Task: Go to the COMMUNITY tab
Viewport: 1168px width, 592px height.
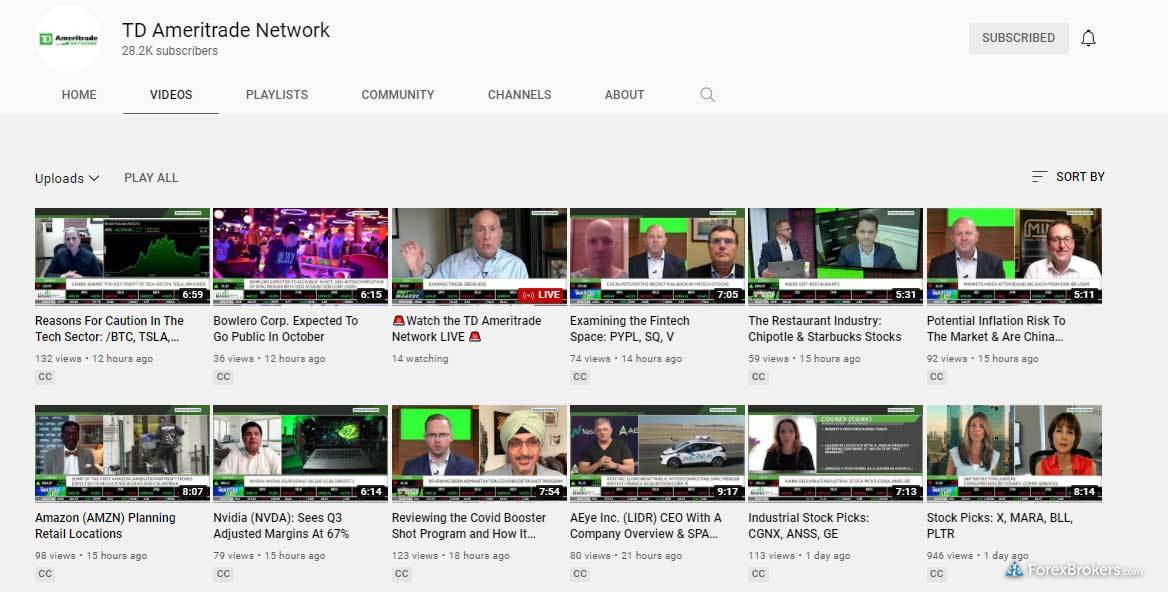Action: [398, 95]
